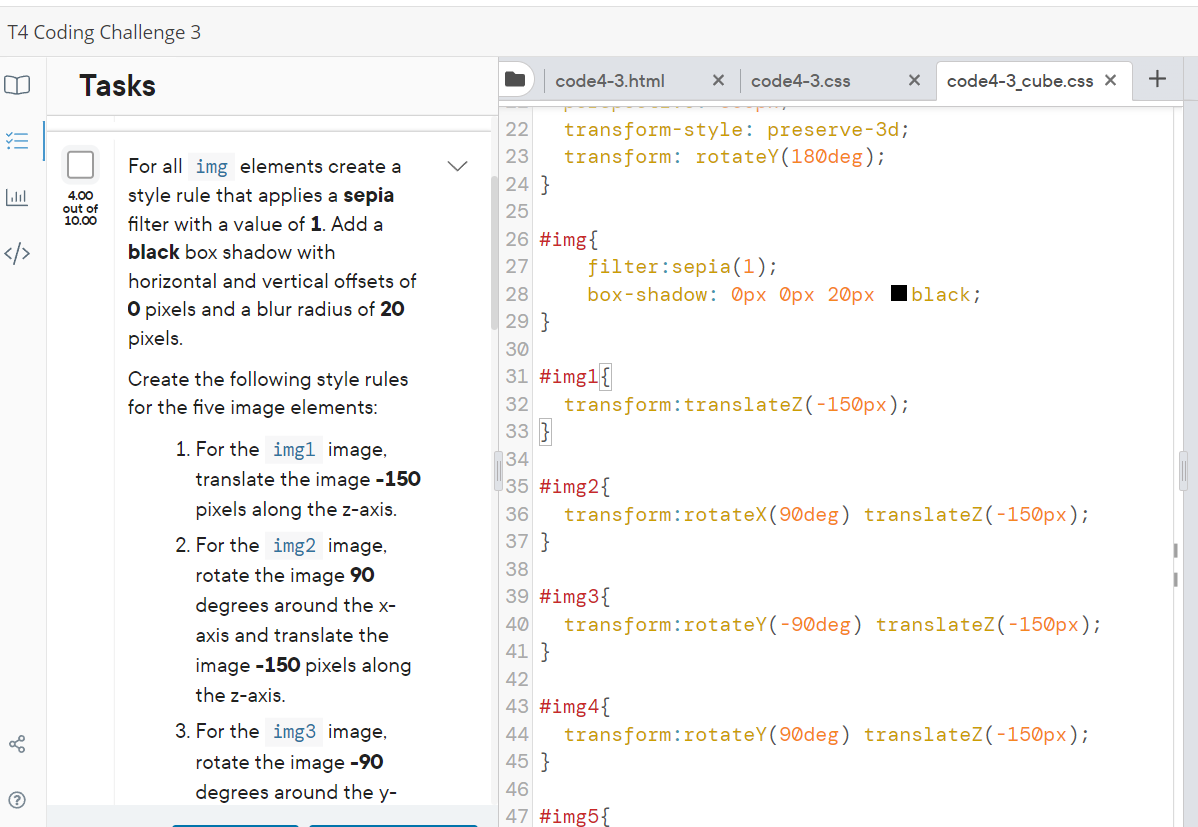Collapse the sepia filter task description

tap(457, 166)
